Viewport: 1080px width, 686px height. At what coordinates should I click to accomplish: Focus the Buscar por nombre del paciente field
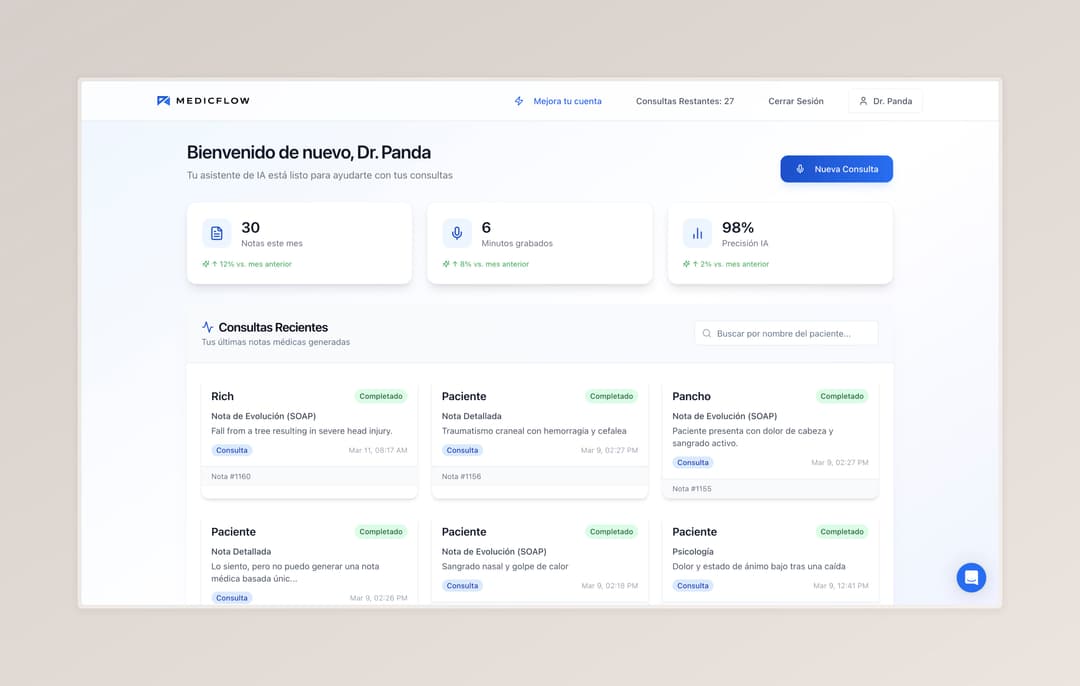792,333
